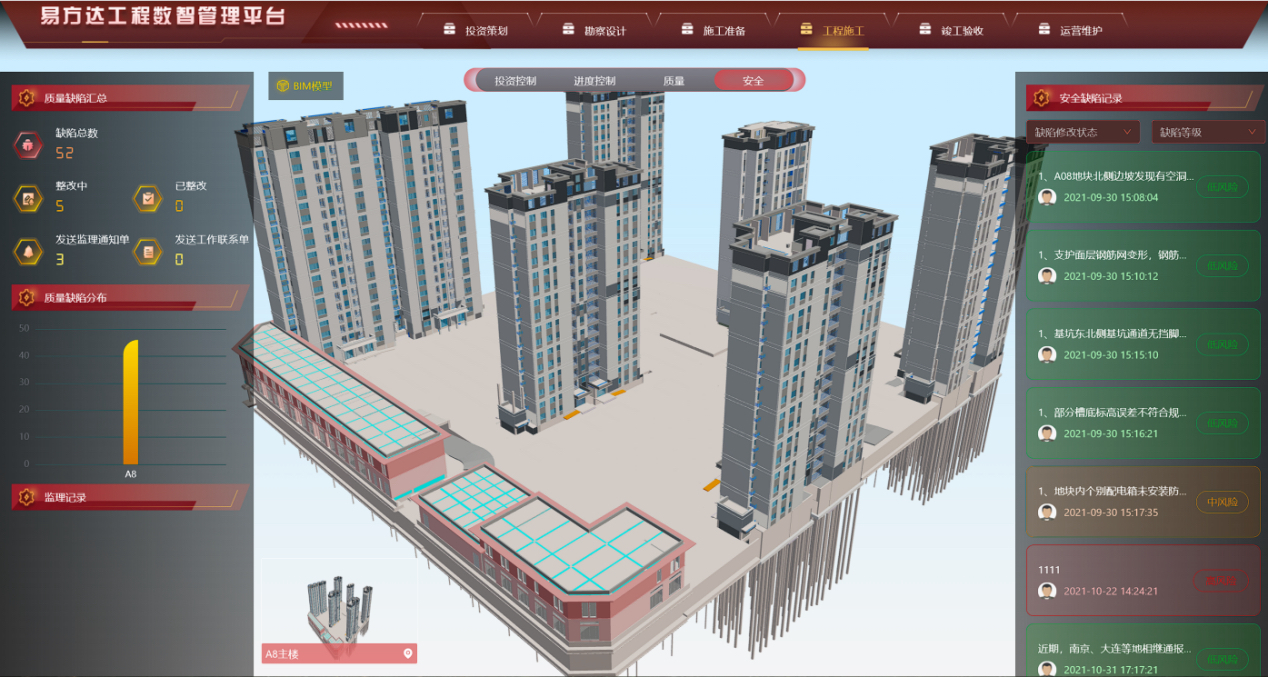Open the 竣工验收 top navigation tab
The image size is (1268, 677).
[x=951, y=30]
